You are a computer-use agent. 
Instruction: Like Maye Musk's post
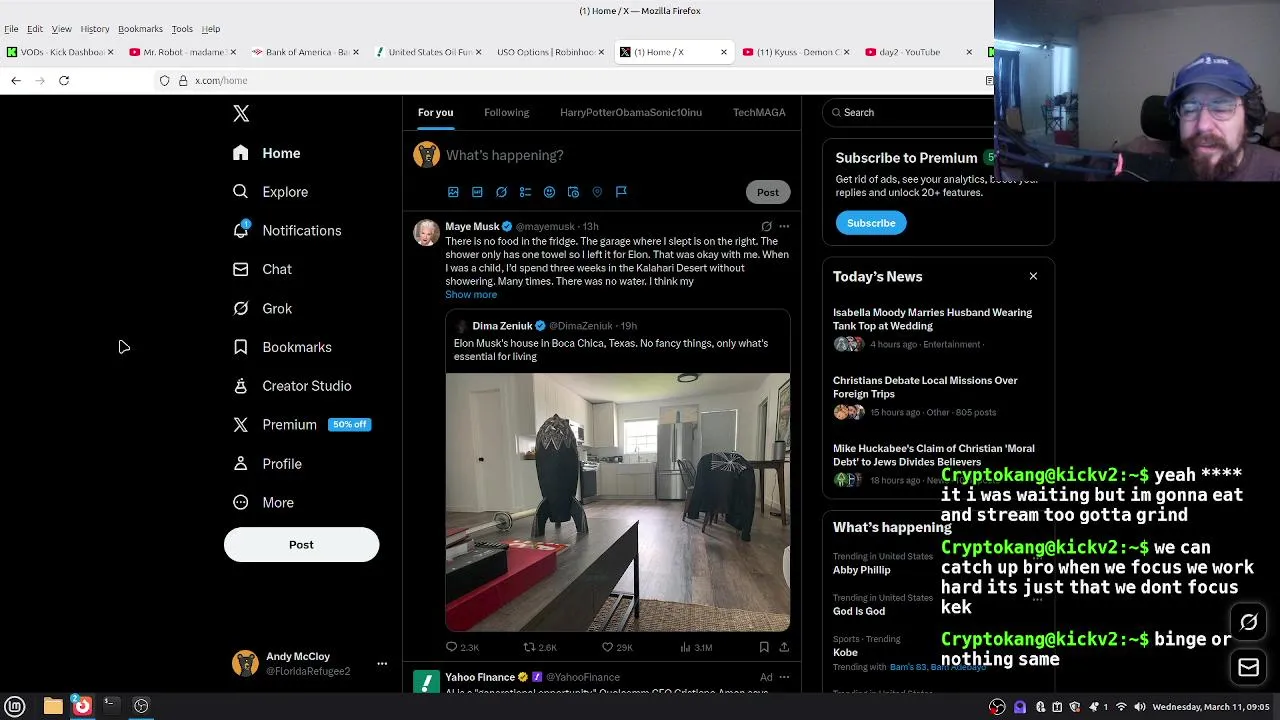tap(617, 648)
